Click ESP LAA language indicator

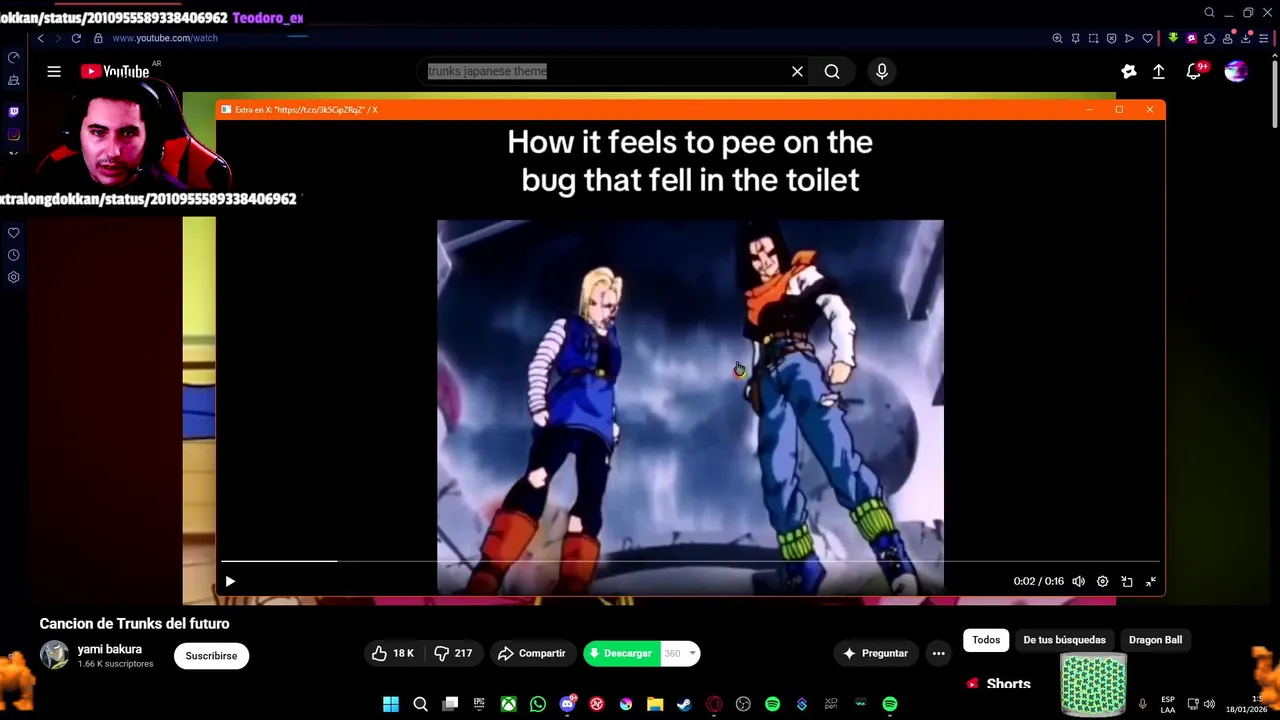click(1168, 704)
